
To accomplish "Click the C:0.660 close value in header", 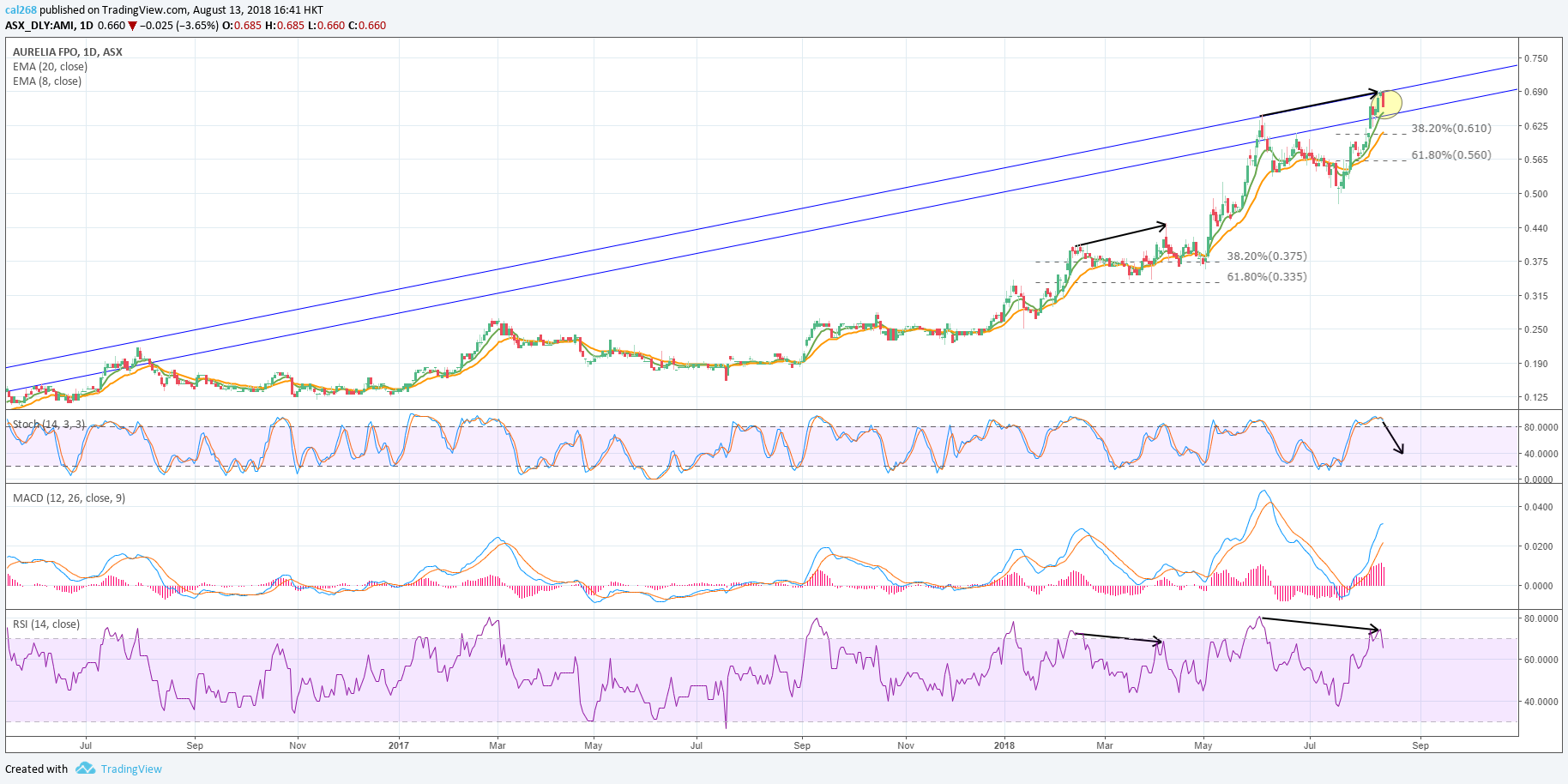I will pos(367,26).
